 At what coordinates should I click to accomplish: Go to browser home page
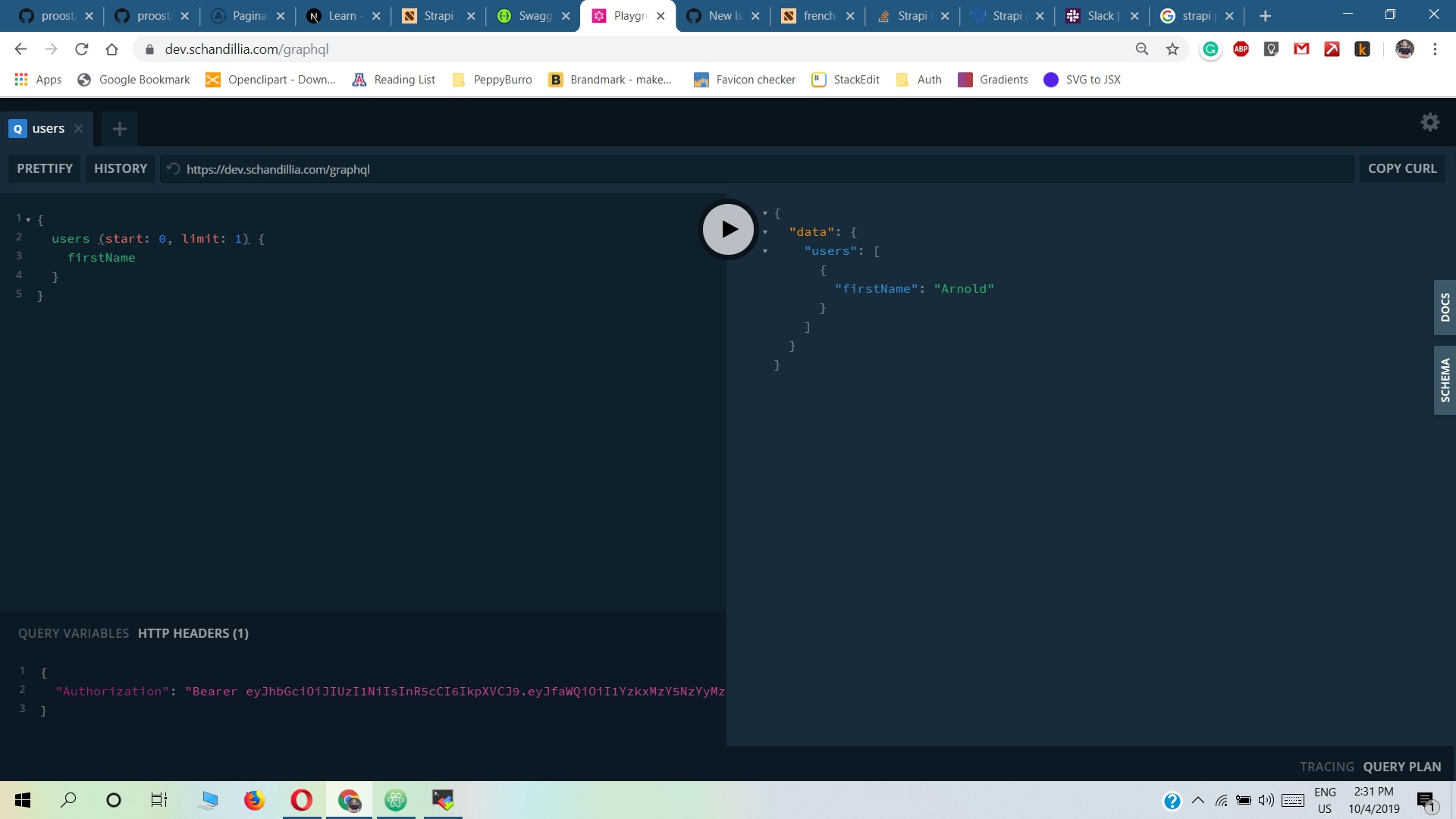111,49
